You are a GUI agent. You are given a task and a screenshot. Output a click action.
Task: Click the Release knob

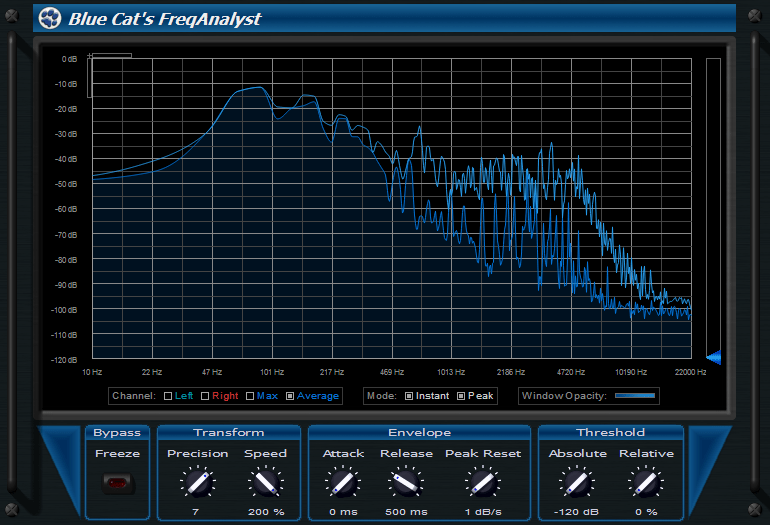click(x=405, y=484)
